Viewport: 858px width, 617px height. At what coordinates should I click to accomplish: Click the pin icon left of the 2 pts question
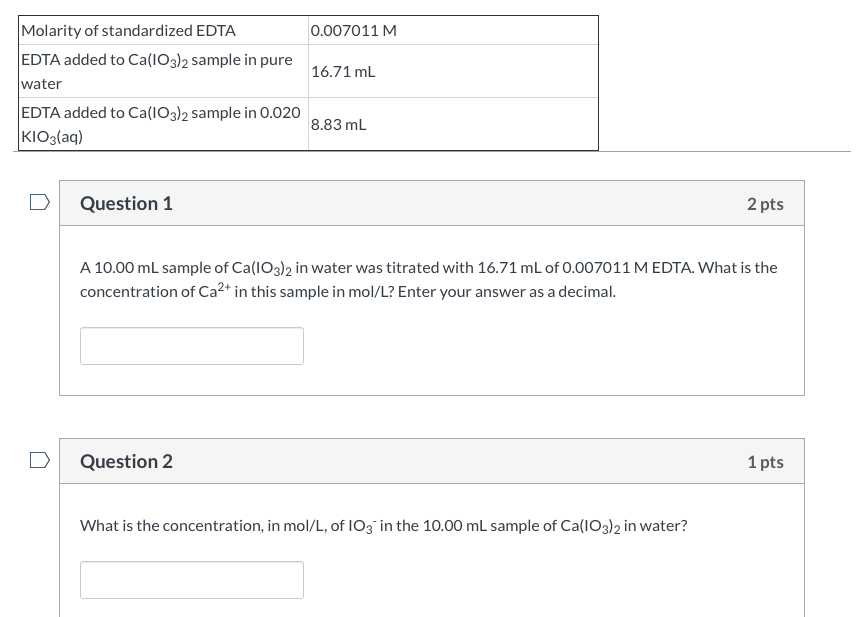point(38,202)
